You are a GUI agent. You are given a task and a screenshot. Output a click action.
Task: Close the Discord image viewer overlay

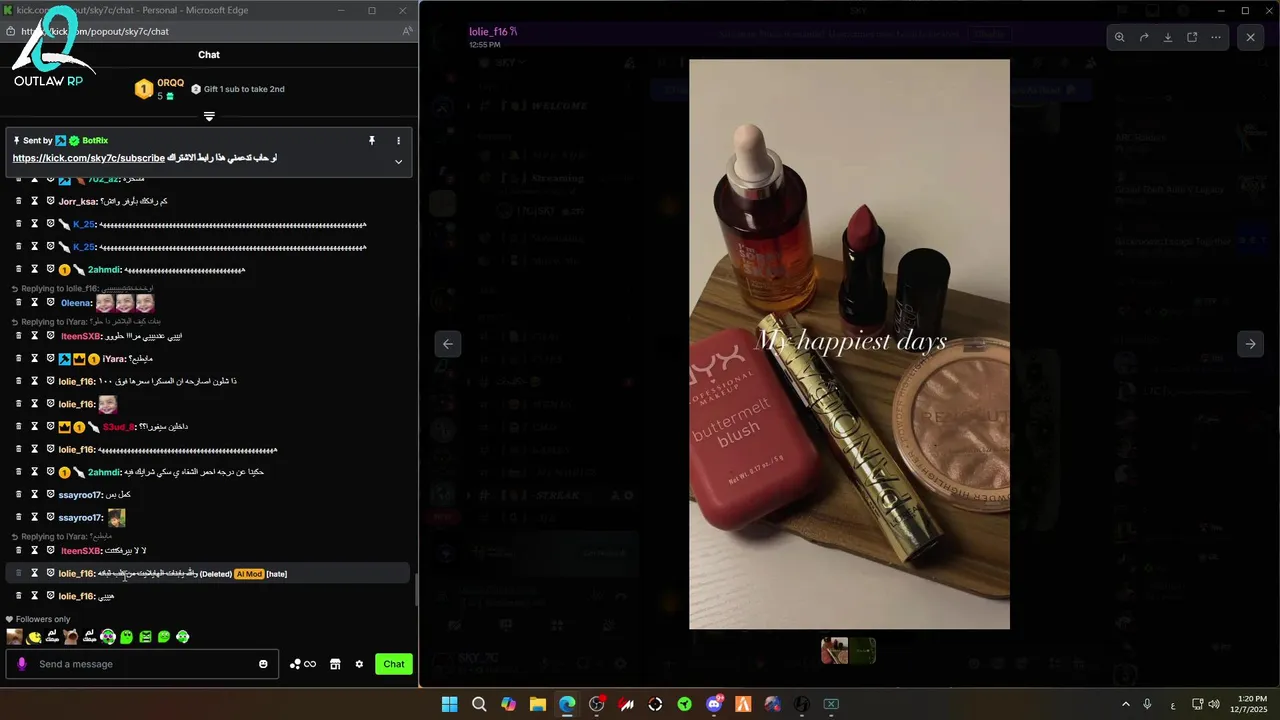pos(1250,37)
